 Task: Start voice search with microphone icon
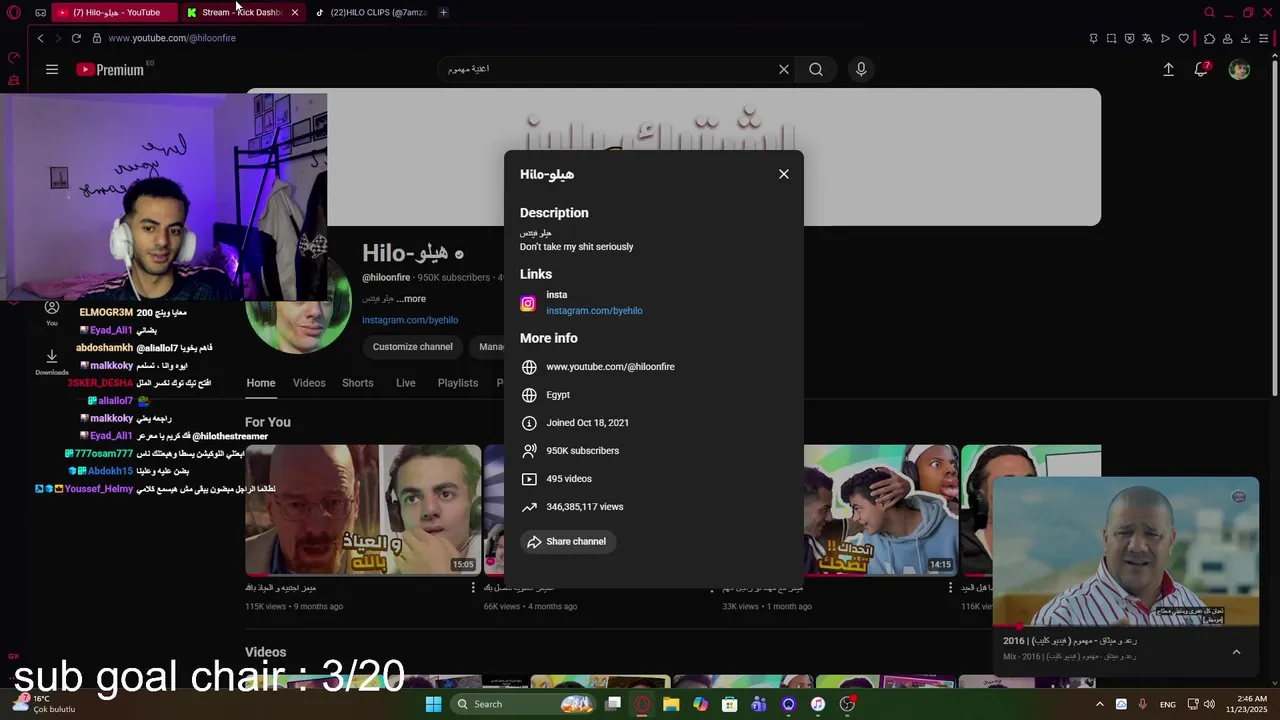[861, 69]
